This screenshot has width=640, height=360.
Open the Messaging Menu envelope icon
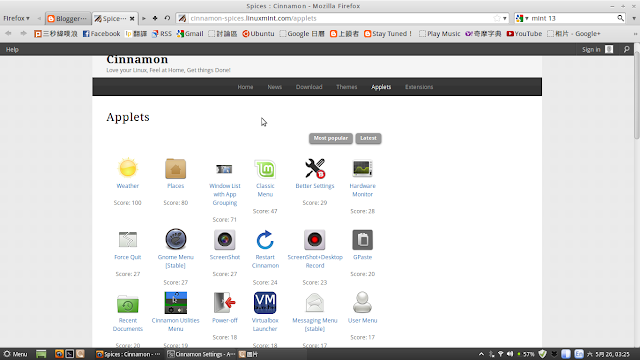[x=315, y=303]
